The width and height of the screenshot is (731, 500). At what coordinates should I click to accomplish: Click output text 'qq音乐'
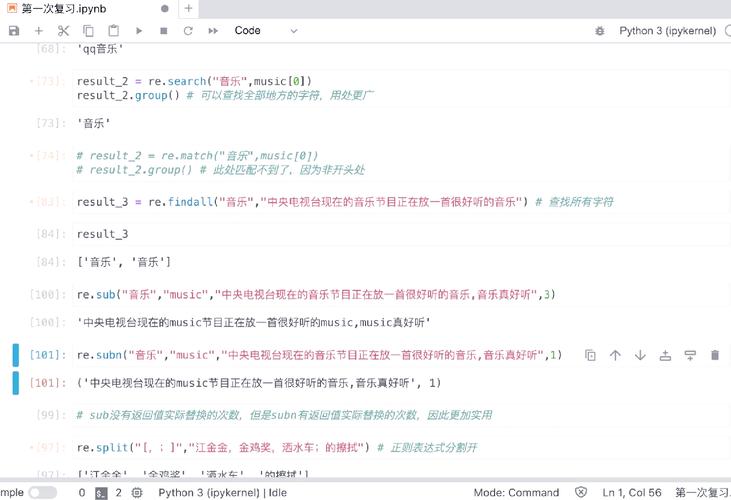click(x=100, y=48)
